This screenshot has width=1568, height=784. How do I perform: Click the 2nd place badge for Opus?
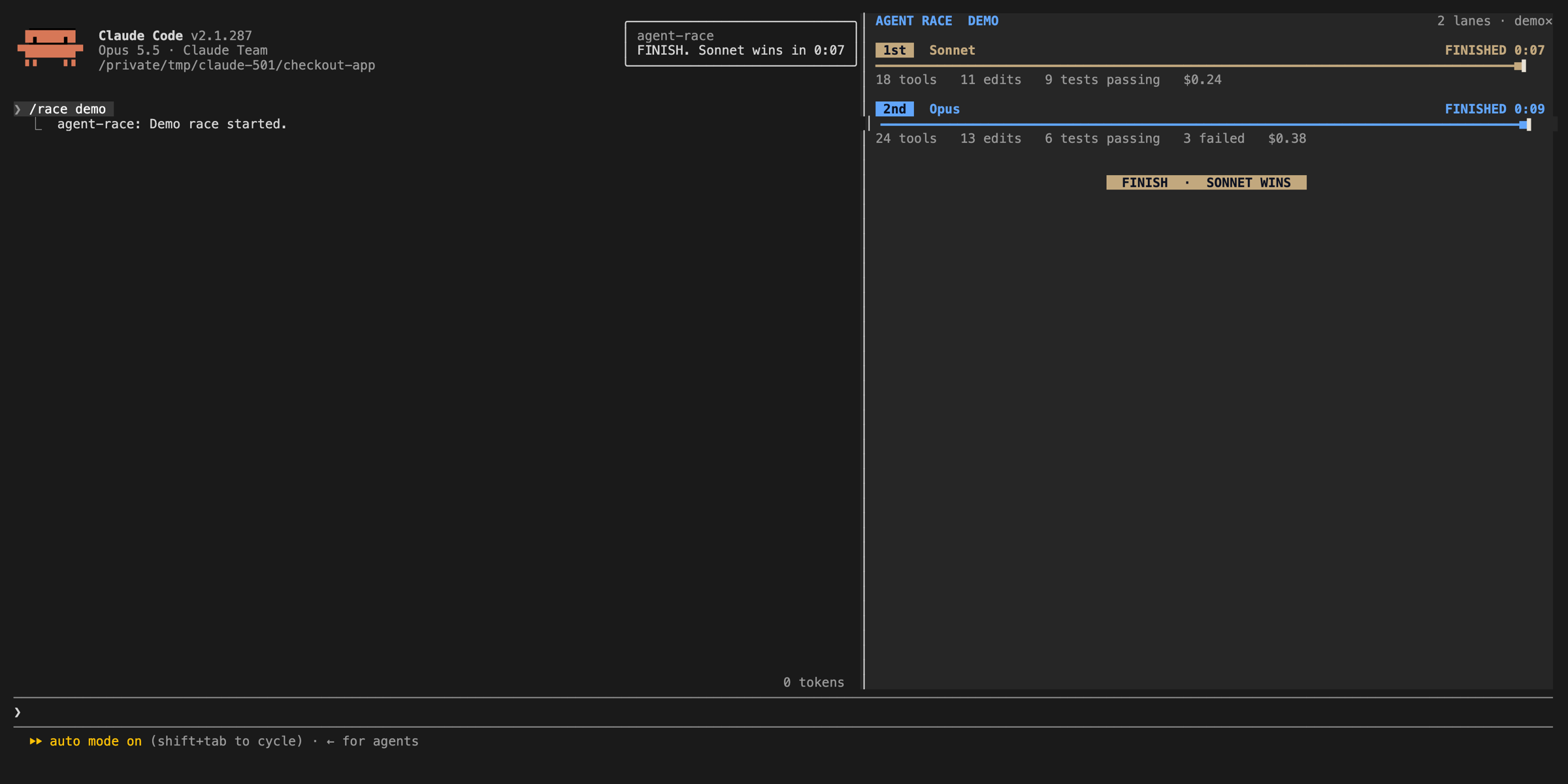[x=894, y=109]
